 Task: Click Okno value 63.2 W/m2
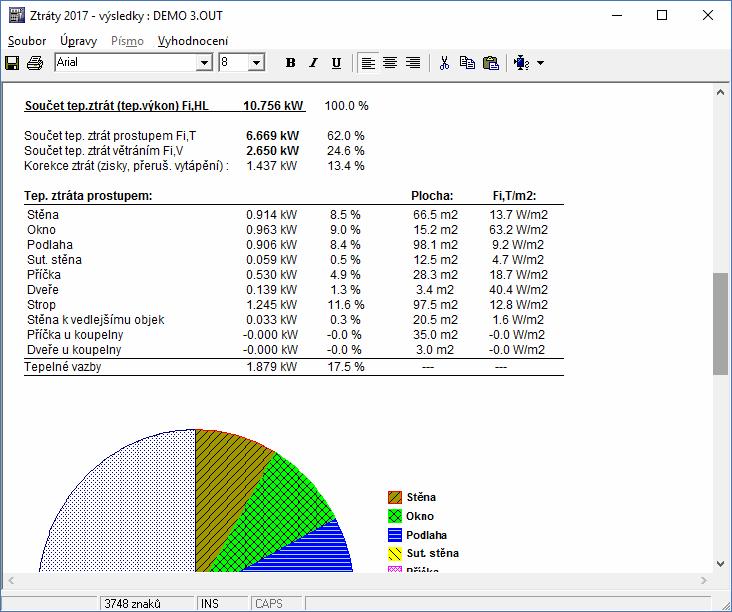(x=518, y=230)
